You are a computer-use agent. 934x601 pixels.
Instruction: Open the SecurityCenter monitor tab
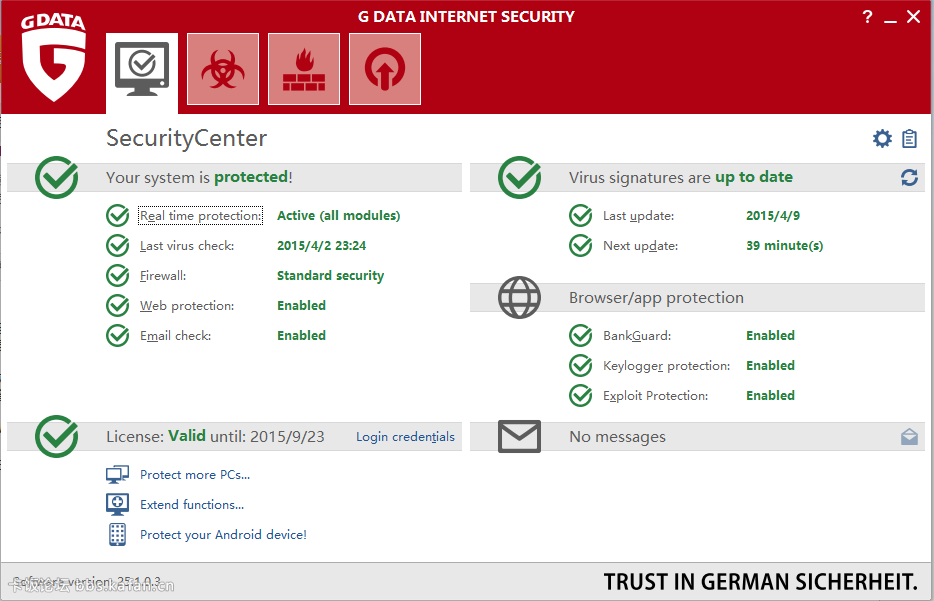point(142,69)
